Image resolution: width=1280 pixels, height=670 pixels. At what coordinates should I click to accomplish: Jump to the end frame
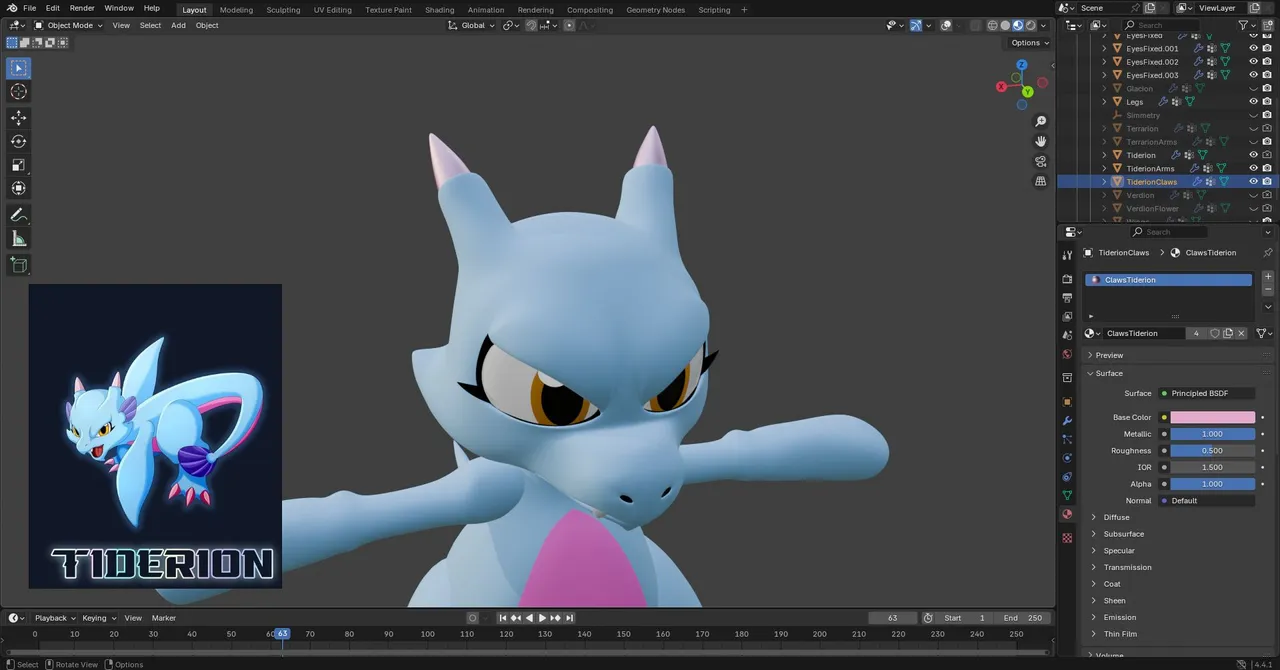tap(569, 618)
